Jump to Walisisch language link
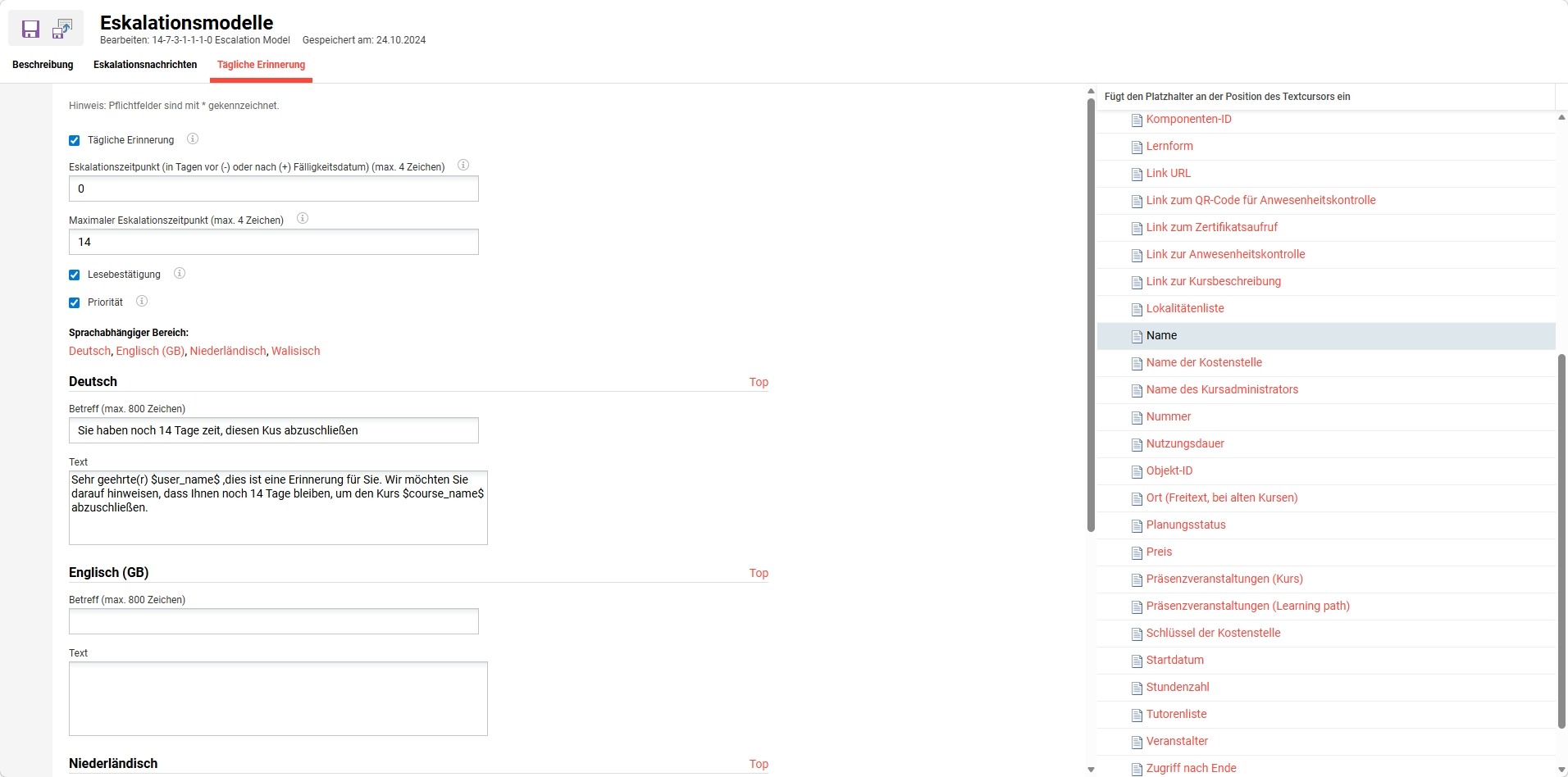1568x777 pixels. tap(296, 351)
